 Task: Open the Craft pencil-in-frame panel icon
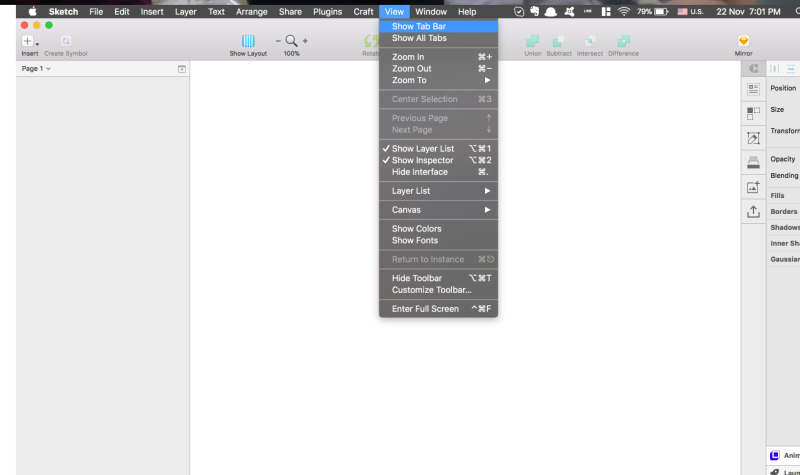click(754, 138)
